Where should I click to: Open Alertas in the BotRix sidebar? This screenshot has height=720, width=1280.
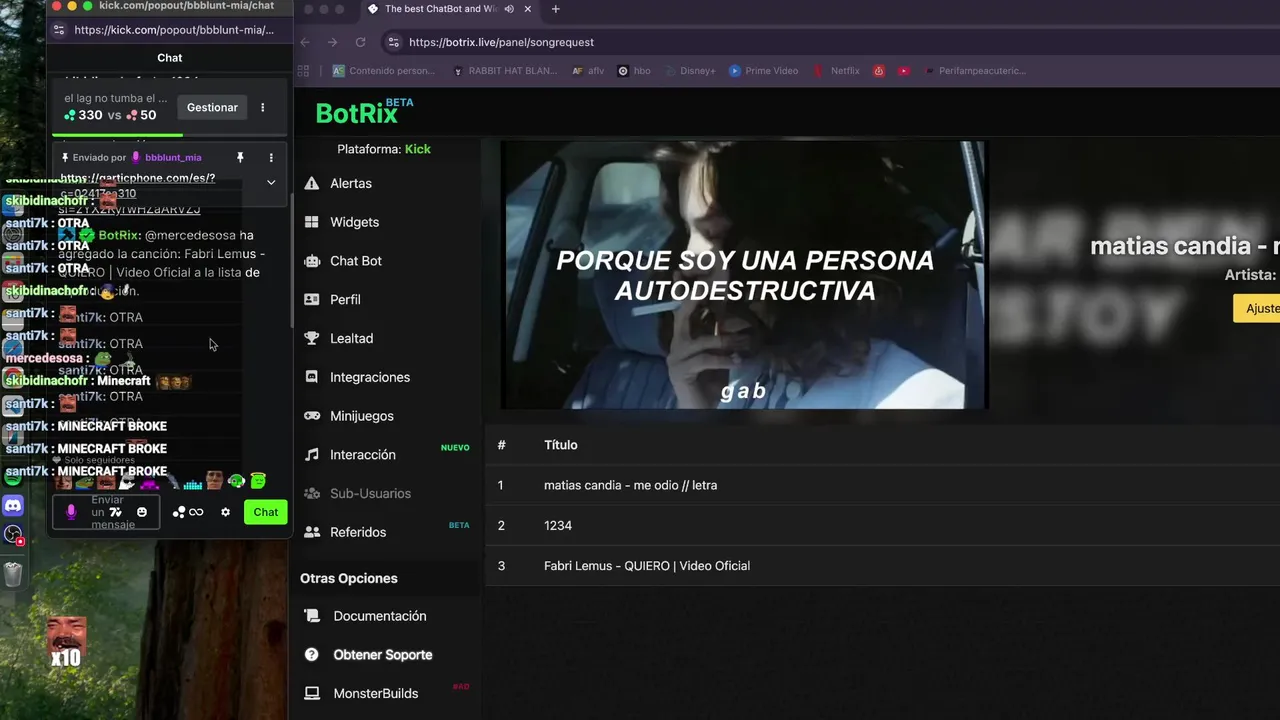tap(350, 184)
